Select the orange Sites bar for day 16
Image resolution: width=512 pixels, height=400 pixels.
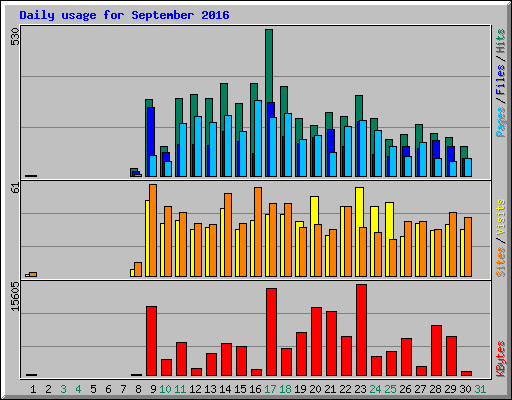[x=258, y=232]
